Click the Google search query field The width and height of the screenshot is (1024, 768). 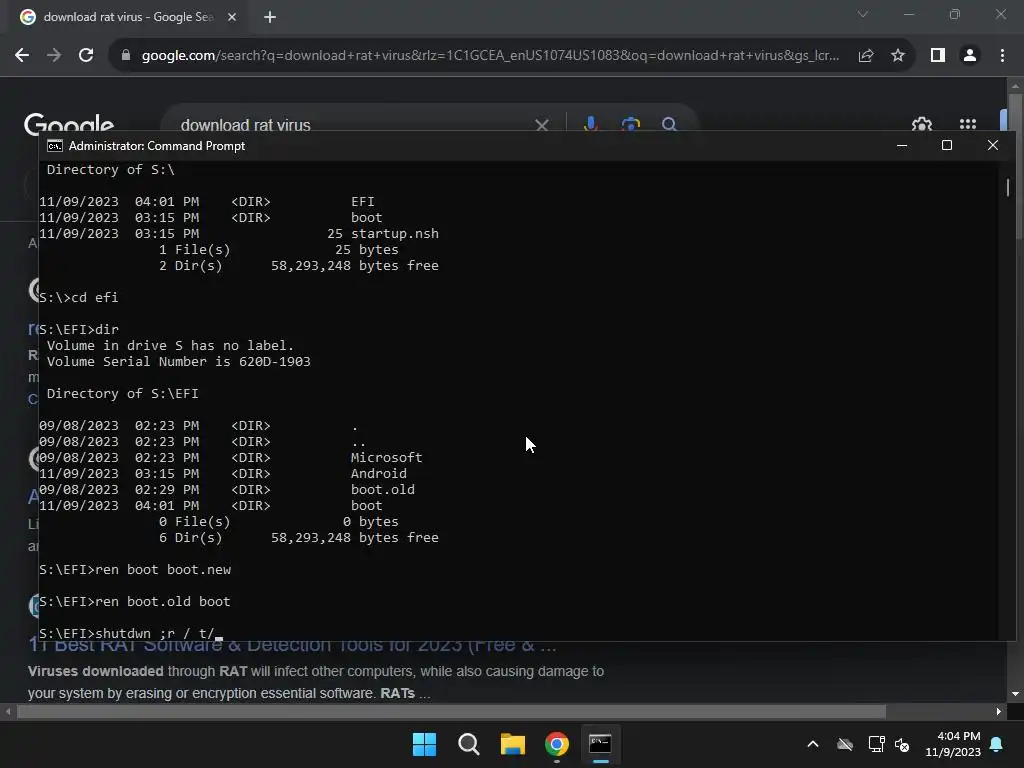point(353,124)
